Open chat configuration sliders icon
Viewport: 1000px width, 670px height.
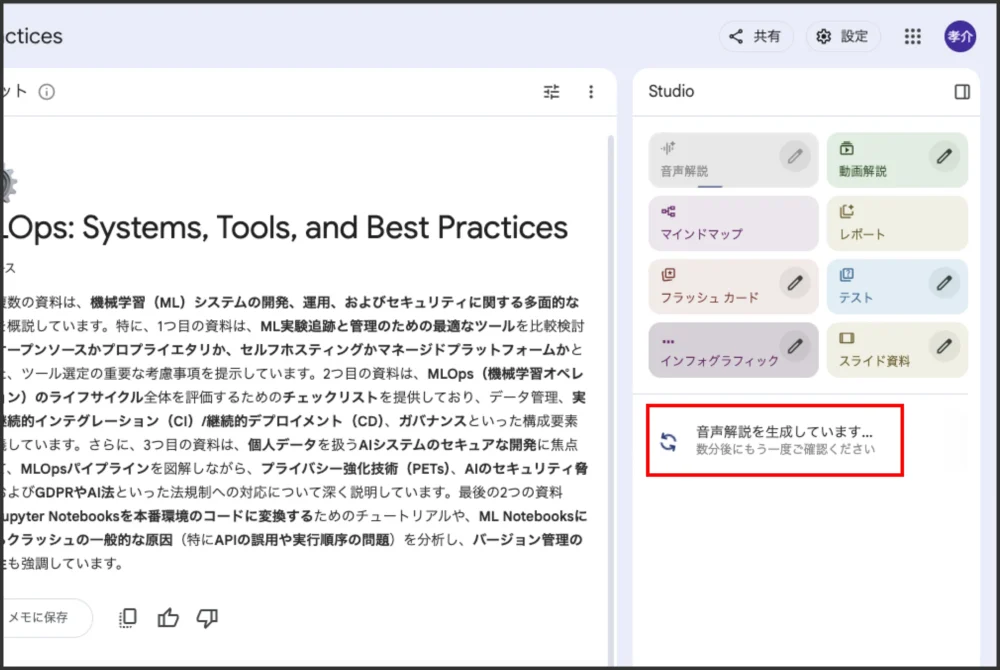[x=552, y=92]
